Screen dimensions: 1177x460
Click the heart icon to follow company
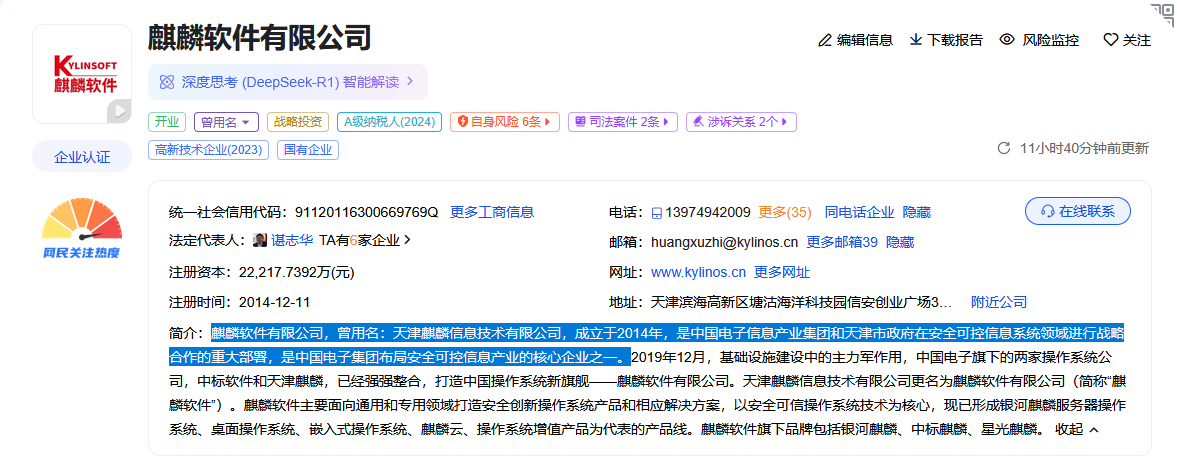(1111, 41)
